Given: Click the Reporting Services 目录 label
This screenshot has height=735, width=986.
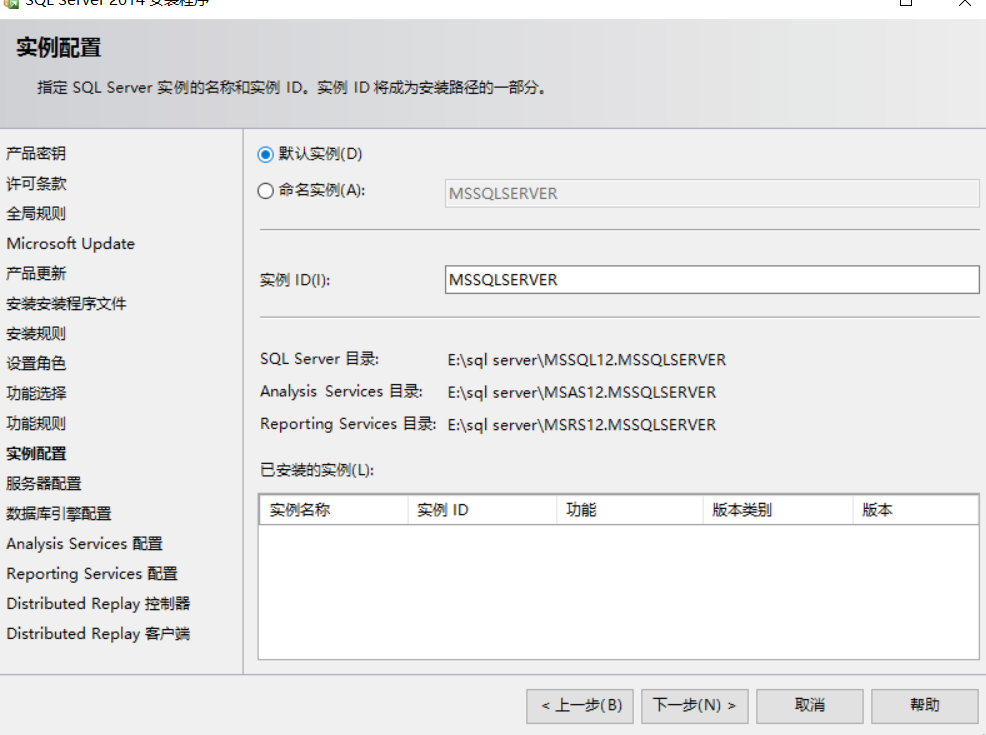Looking at the screenshot, I should coord(348,424).
